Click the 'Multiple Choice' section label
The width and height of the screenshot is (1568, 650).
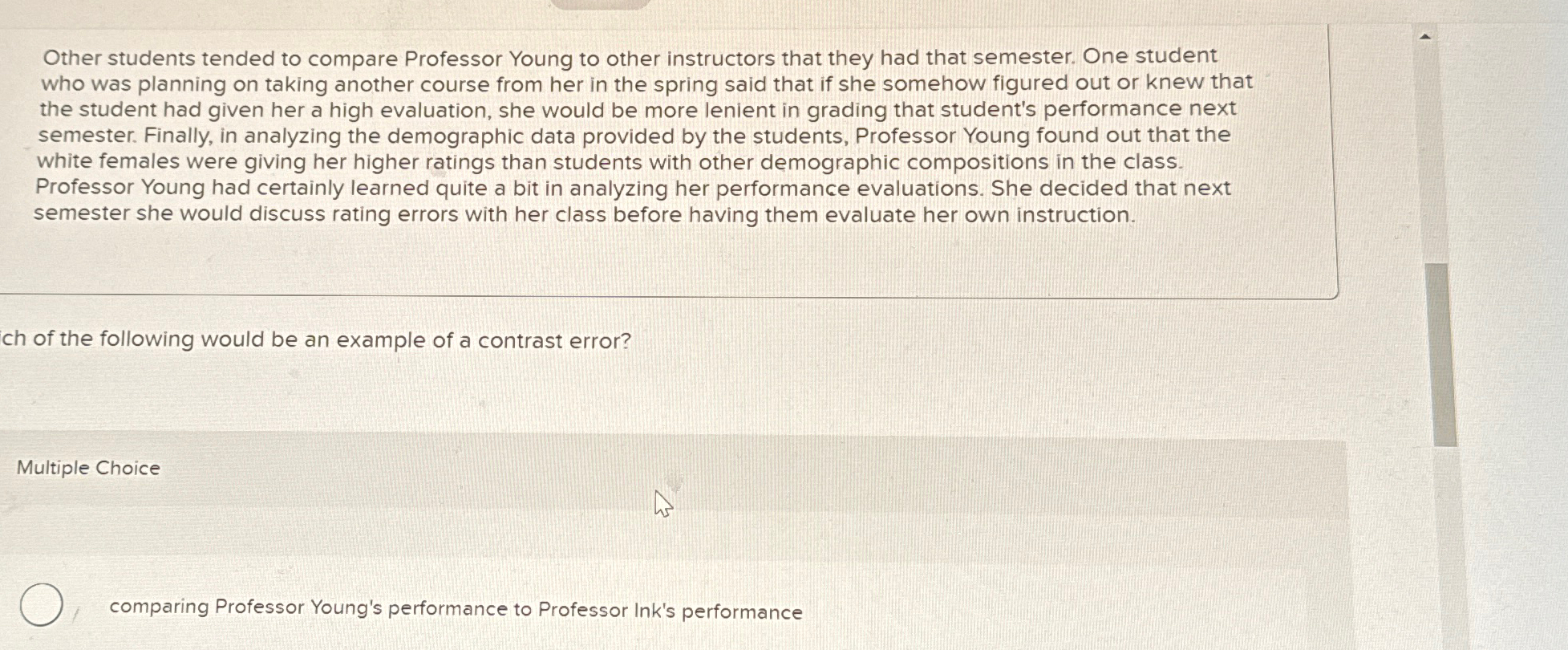click(x=88, y=468)
